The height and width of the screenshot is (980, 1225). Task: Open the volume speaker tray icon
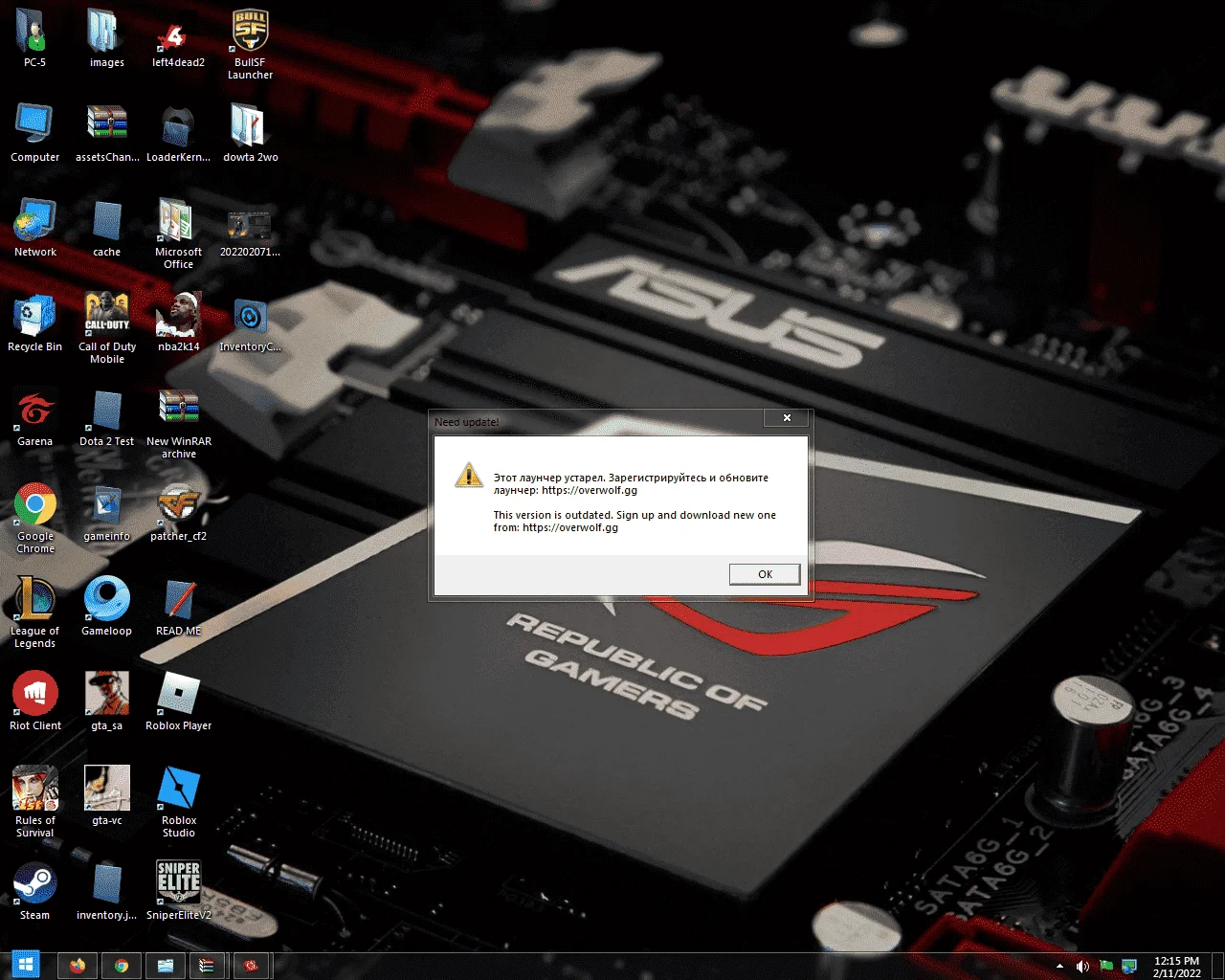pyautogui.click(x=1082, y=967)
